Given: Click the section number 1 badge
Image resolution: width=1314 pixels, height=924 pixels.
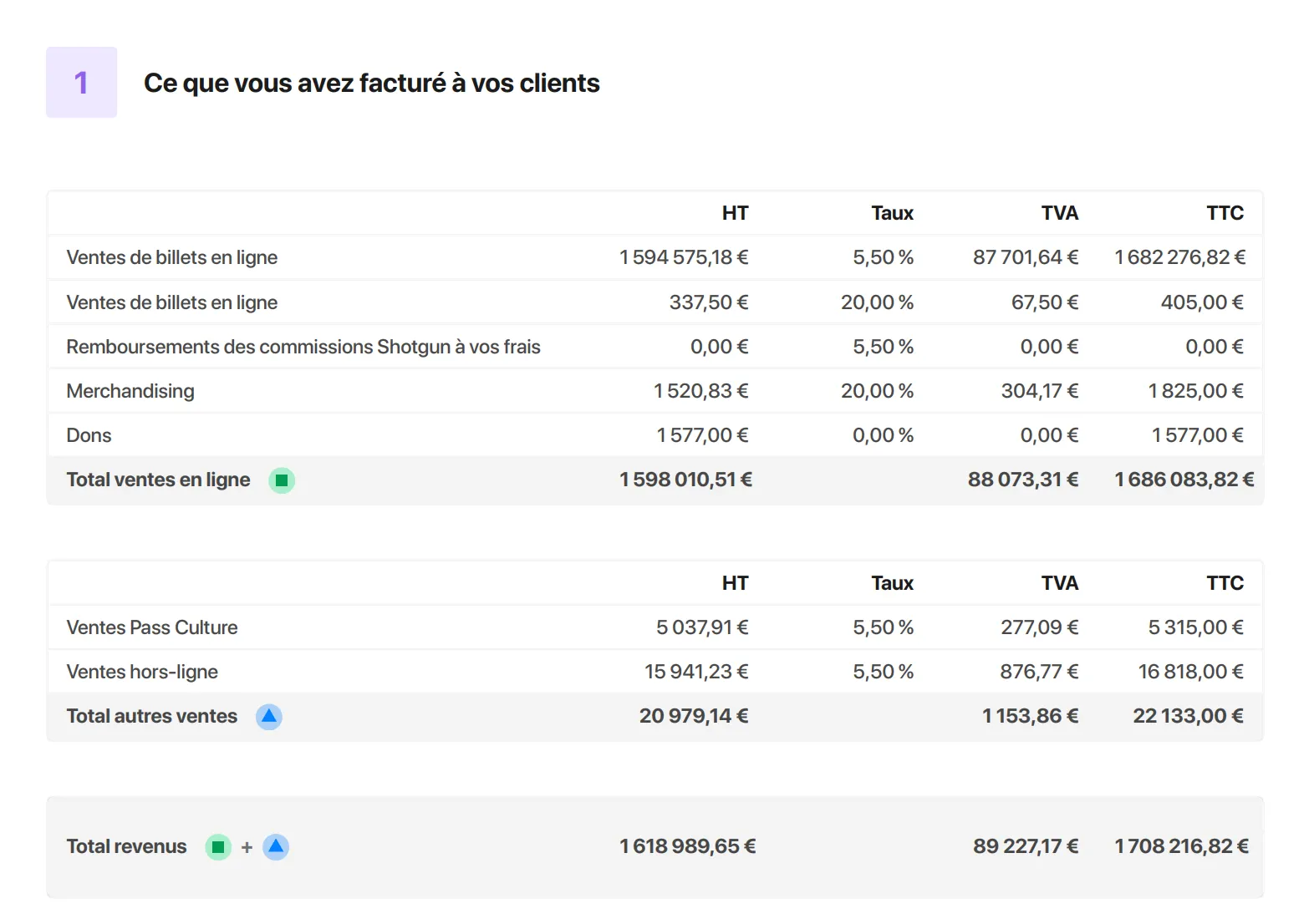Looking at the screenshot, I should point(81,82).
